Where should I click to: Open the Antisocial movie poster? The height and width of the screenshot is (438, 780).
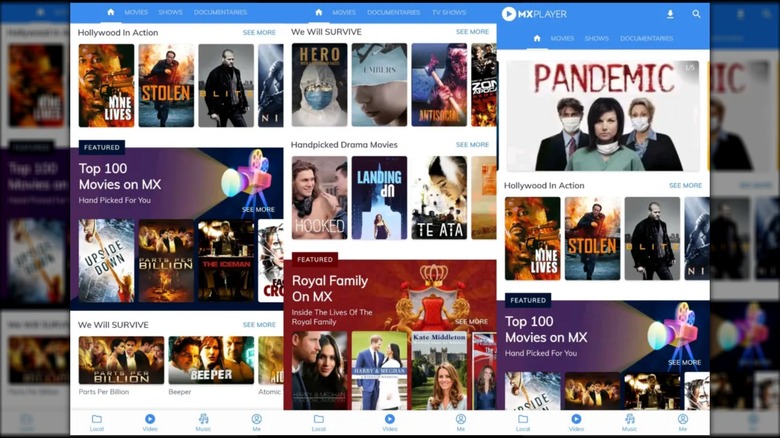pos(439,85)
